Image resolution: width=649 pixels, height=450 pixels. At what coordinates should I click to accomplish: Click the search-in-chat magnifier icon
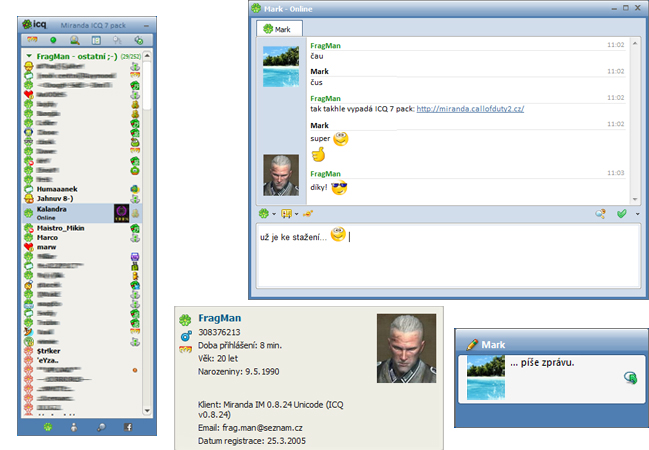[601, 214]
